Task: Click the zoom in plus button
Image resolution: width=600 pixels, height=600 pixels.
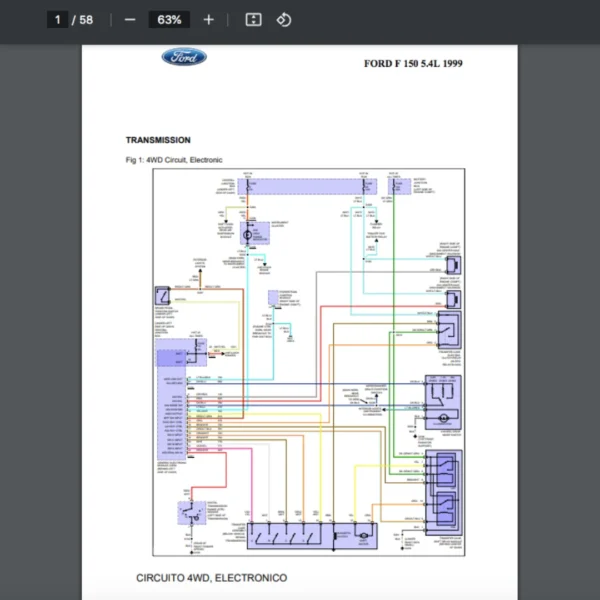Action: point(208,20)
